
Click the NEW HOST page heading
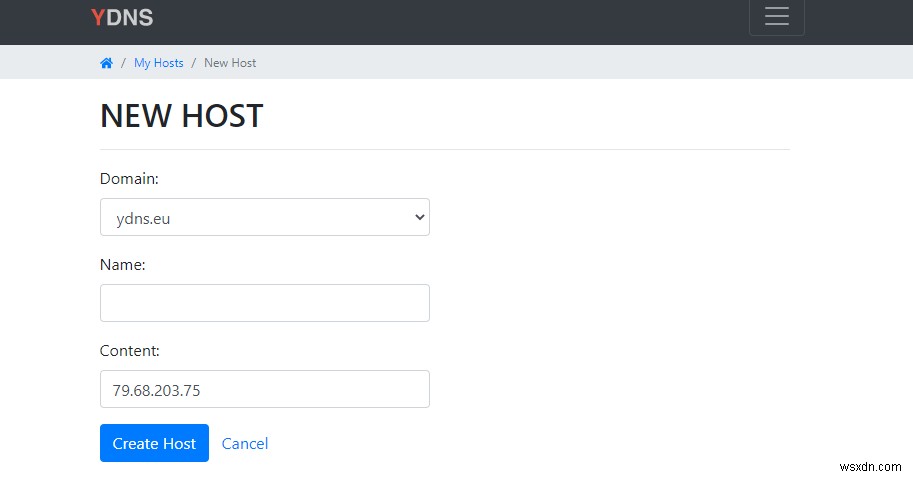click(182, 115)
